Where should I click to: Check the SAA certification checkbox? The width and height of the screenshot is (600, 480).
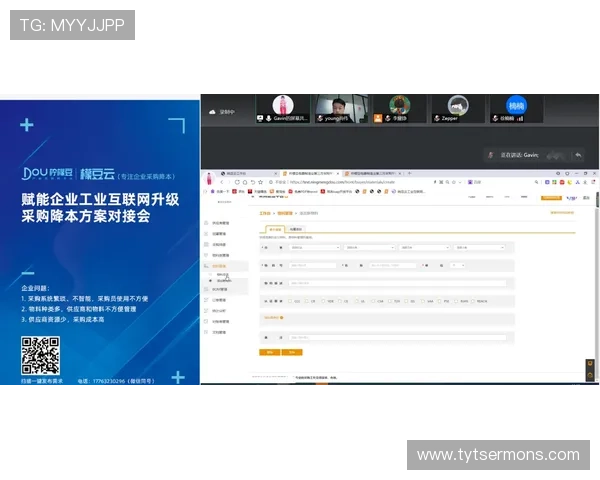click(x=423, y=301)
